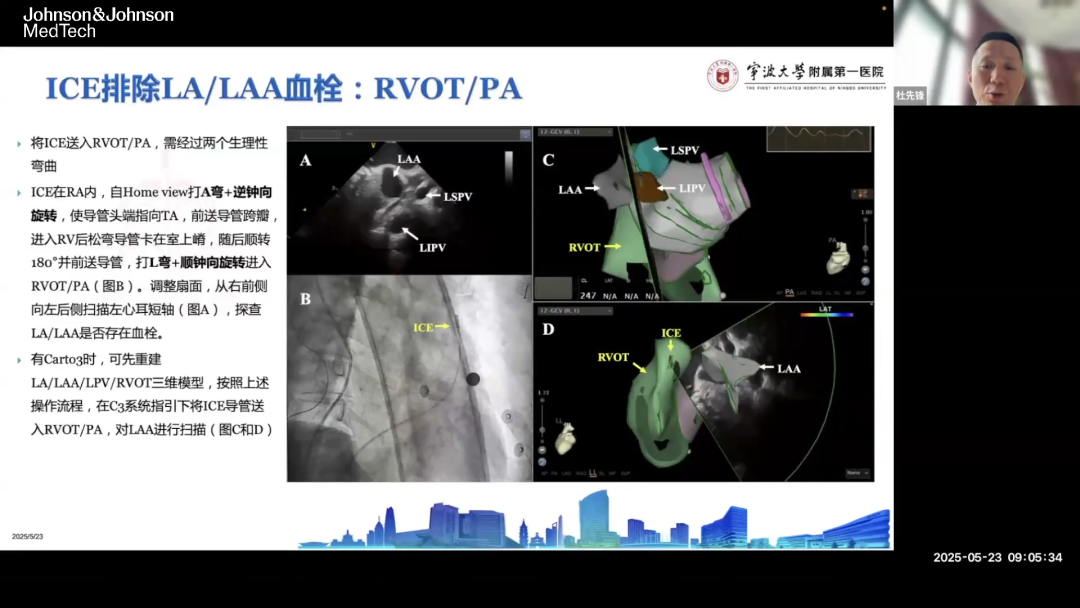1080x608 pixels.
Task: Click the slide title ICE排除LA/LAA血栓：RVOT/PA
Action: 284,89
